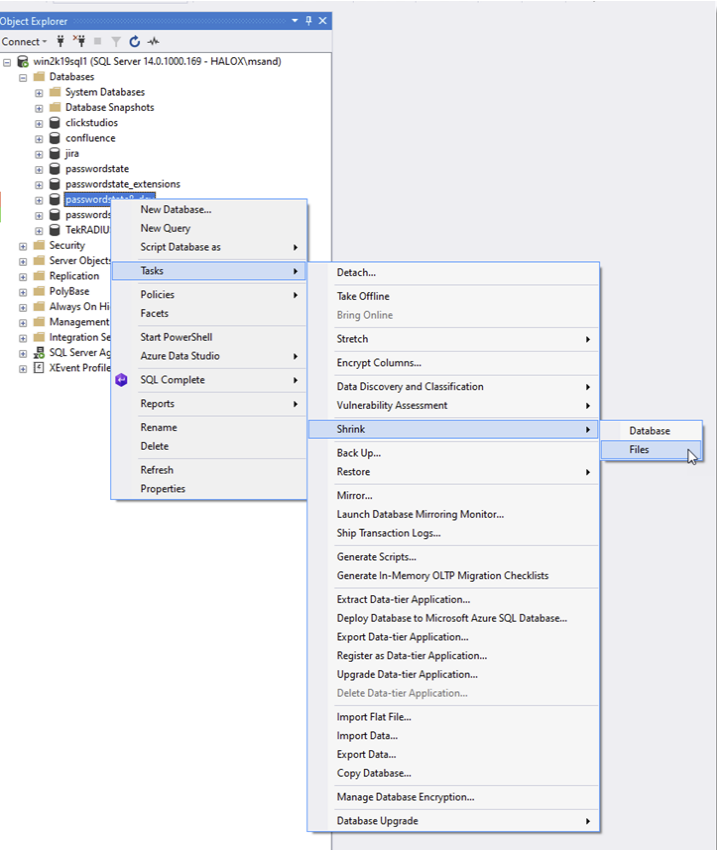Click the SQL Server Agent icon

coord(39,353)
